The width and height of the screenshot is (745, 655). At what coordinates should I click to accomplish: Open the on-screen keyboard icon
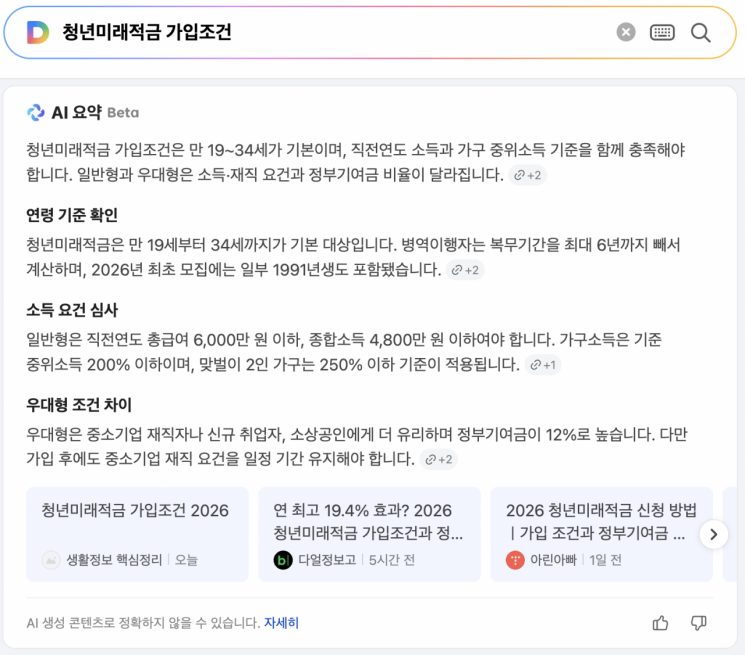(662, 32)
